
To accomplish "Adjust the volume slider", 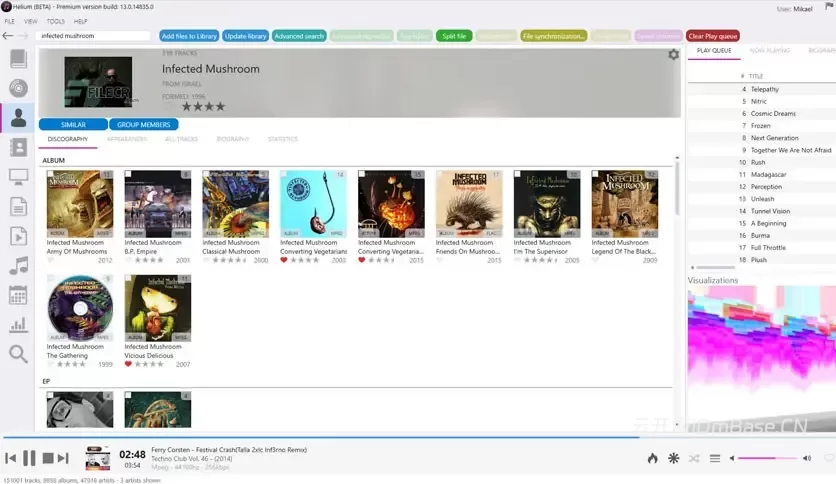I will pos(767,458).
